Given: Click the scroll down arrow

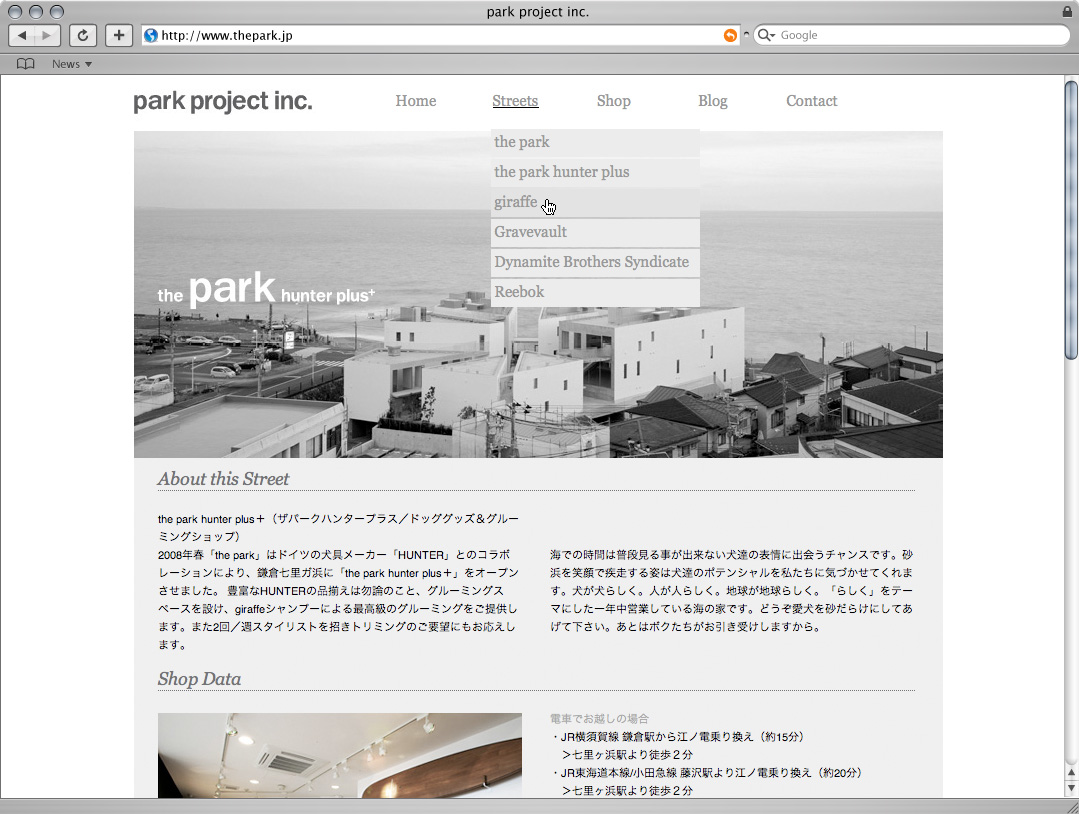Looking at the screenshot, I should click(1071, 789).
